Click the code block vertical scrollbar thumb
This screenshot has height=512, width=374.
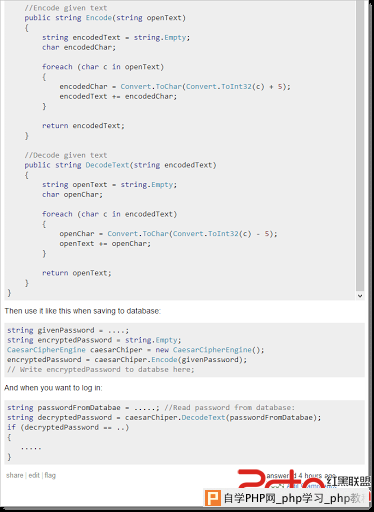[x=360, y=146]
